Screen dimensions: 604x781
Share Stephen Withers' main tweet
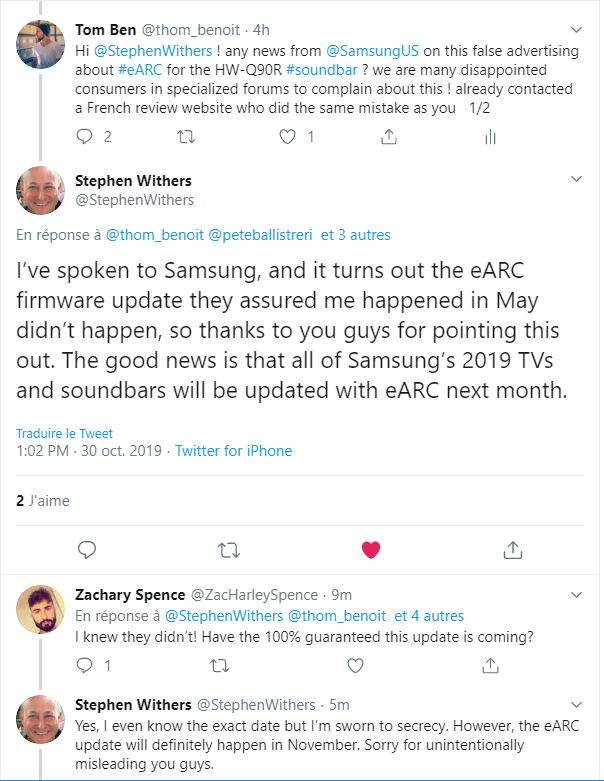[x=512, y=549]
